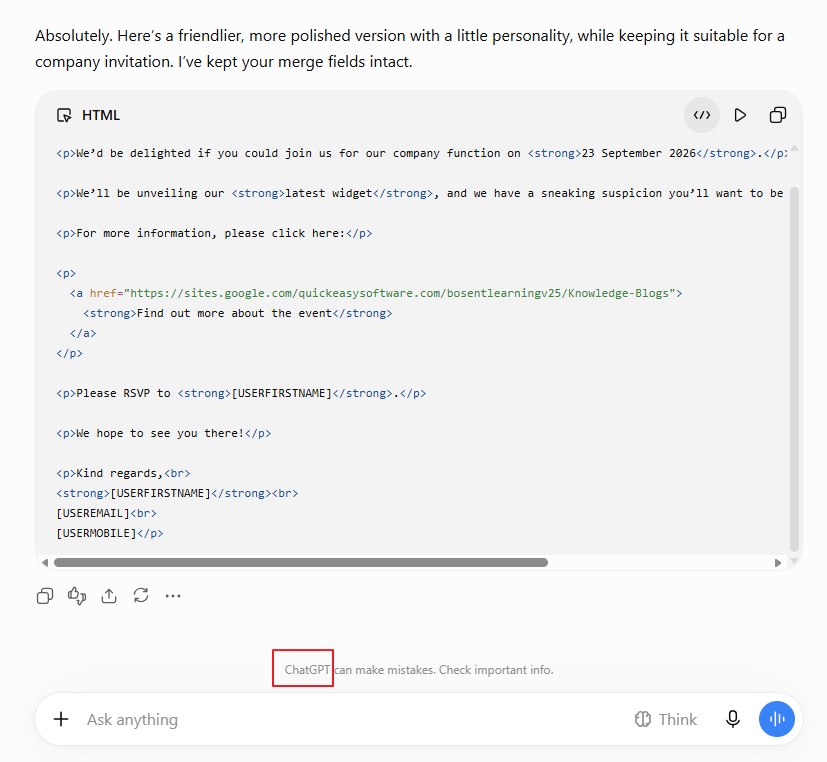Click the HTML canvas icon beside the title
The width and height of the screenshot is (827, 762).
pyautogui.click(x=64, y=115)
